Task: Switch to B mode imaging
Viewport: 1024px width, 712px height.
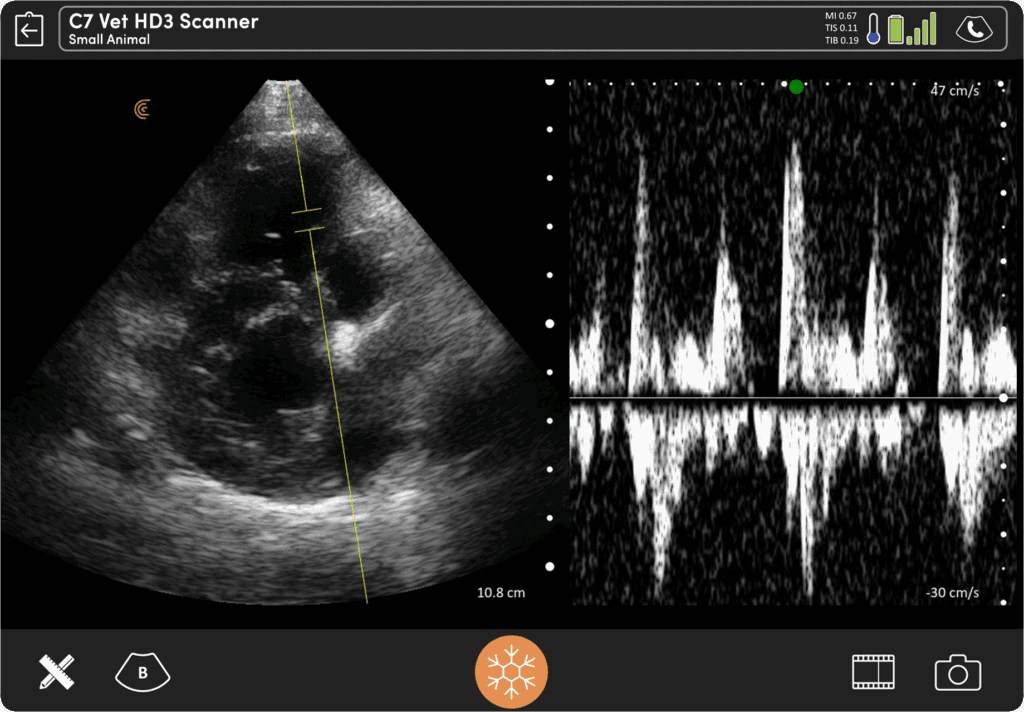Action: (142, 672)
